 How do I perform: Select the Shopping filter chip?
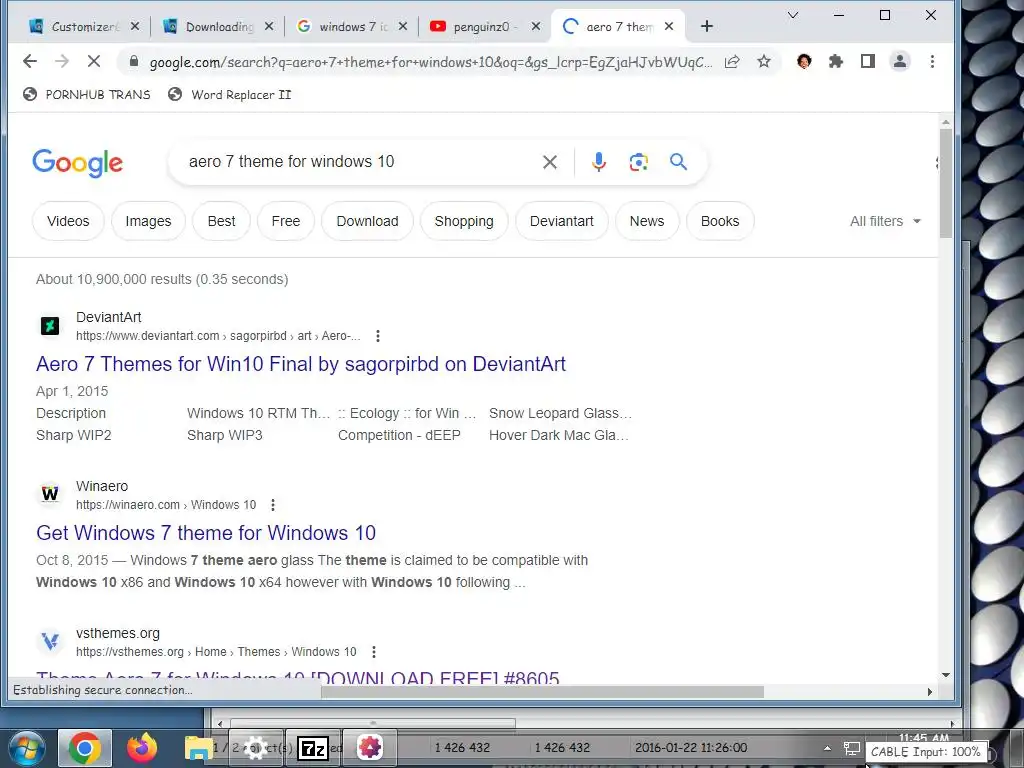pos(464,221)
